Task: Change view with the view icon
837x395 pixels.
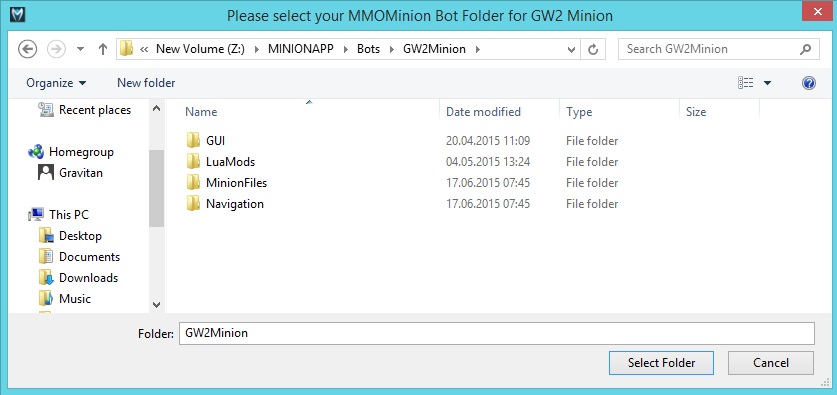Action: [746, 83]
